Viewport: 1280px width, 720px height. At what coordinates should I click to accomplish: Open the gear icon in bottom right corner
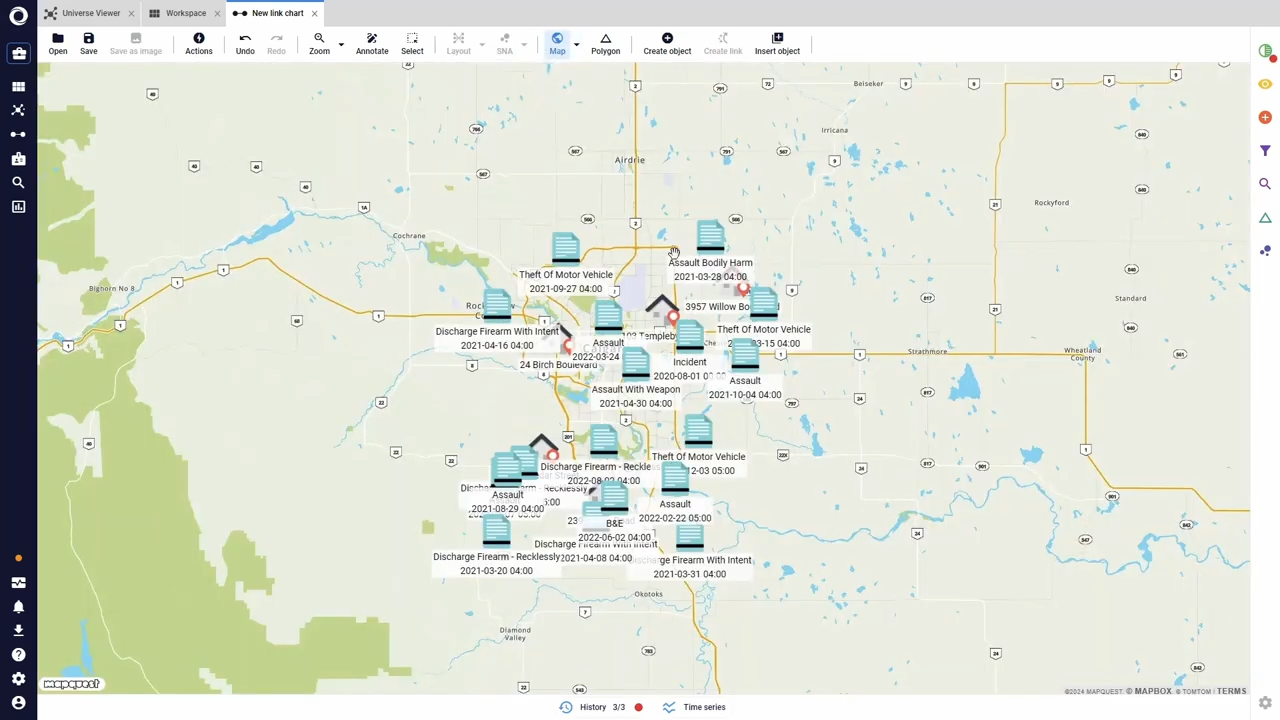tap(1265, 703)
